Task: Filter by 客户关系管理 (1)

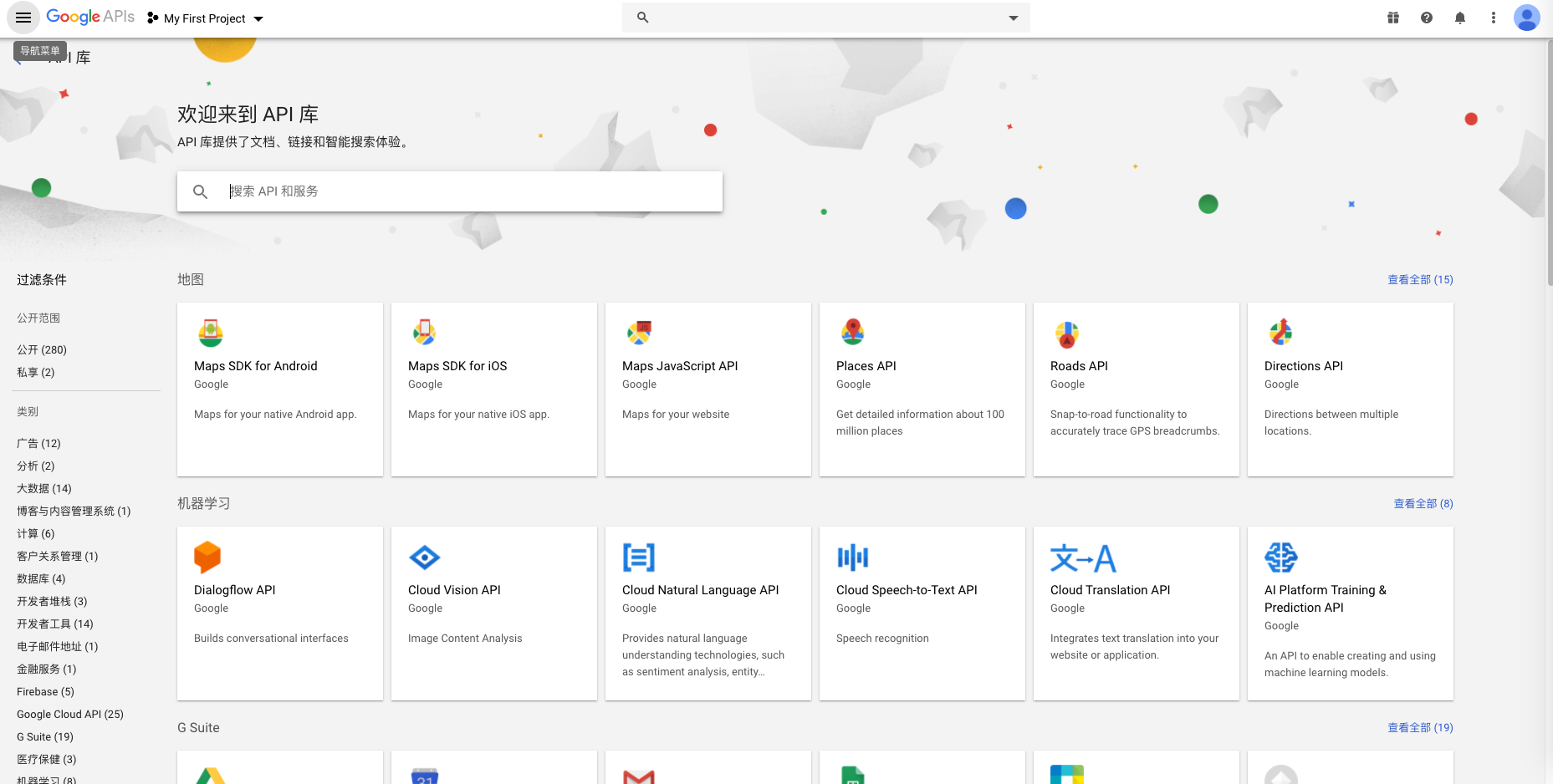Action: pos(58,557)
